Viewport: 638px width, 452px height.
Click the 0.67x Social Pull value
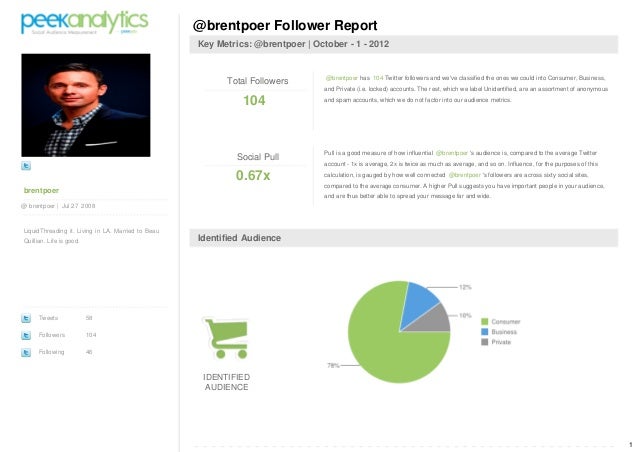(253, 175)
